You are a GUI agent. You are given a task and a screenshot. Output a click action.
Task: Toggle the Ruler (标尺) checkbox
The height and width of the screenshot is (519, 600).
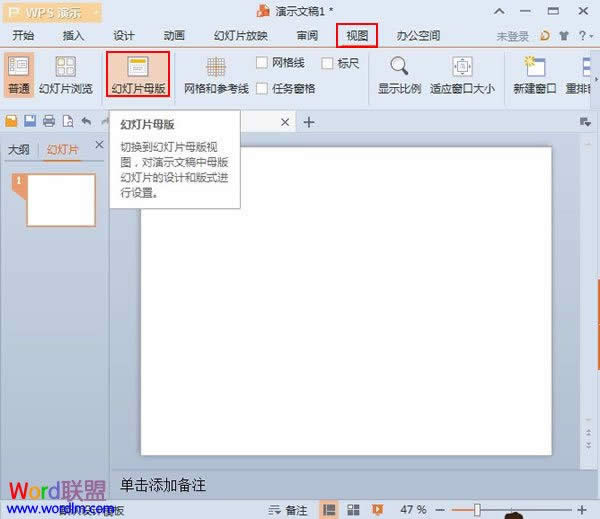(x=327, y=63)
